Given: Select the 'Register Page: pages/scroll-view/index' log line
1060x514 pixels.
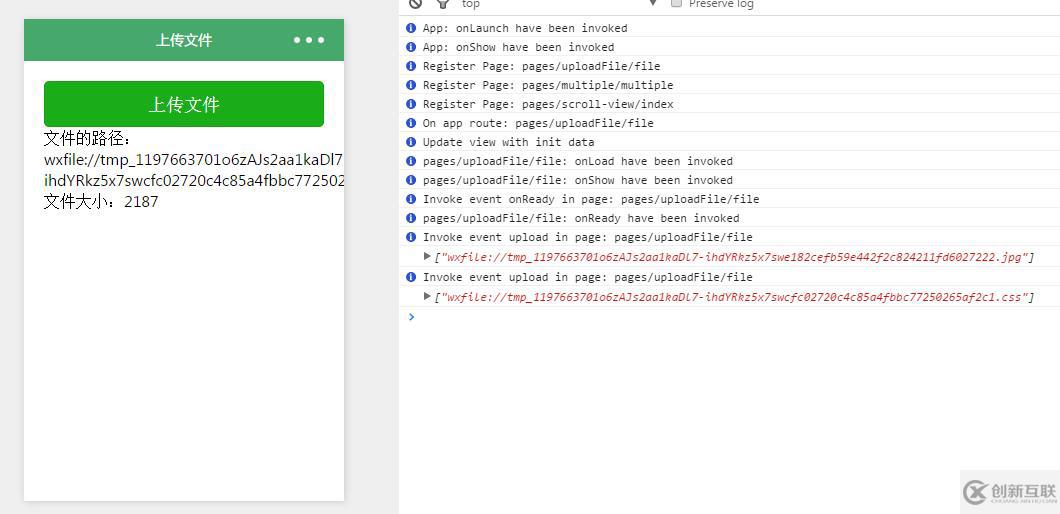Looking at the screenshot, I should [x=548, y=104].
